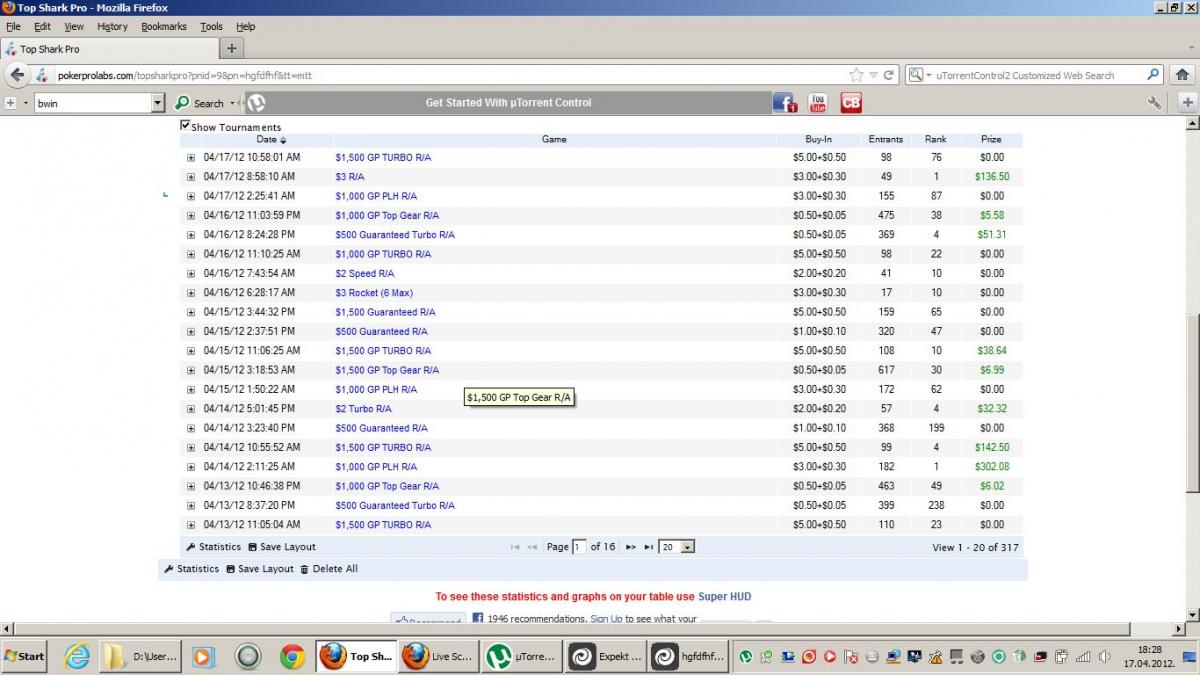Open the YouTube toolbar icon
The width and height of the screenshot is (1200, 675).
click(x=818, y=102)
